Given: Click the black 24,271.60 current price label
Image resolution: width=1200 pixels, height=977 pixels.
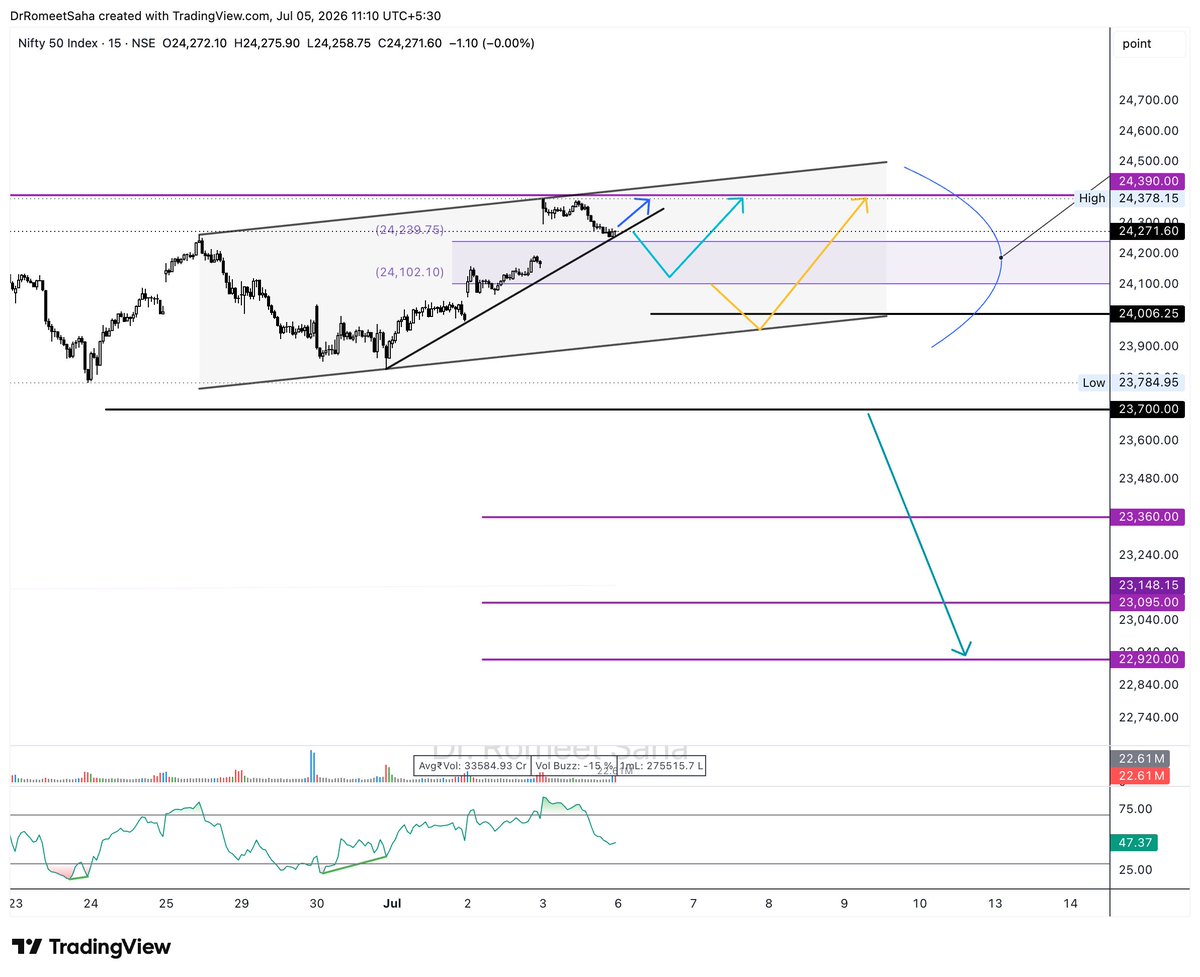Looking at the screenshot, I should click(1148, 231).
